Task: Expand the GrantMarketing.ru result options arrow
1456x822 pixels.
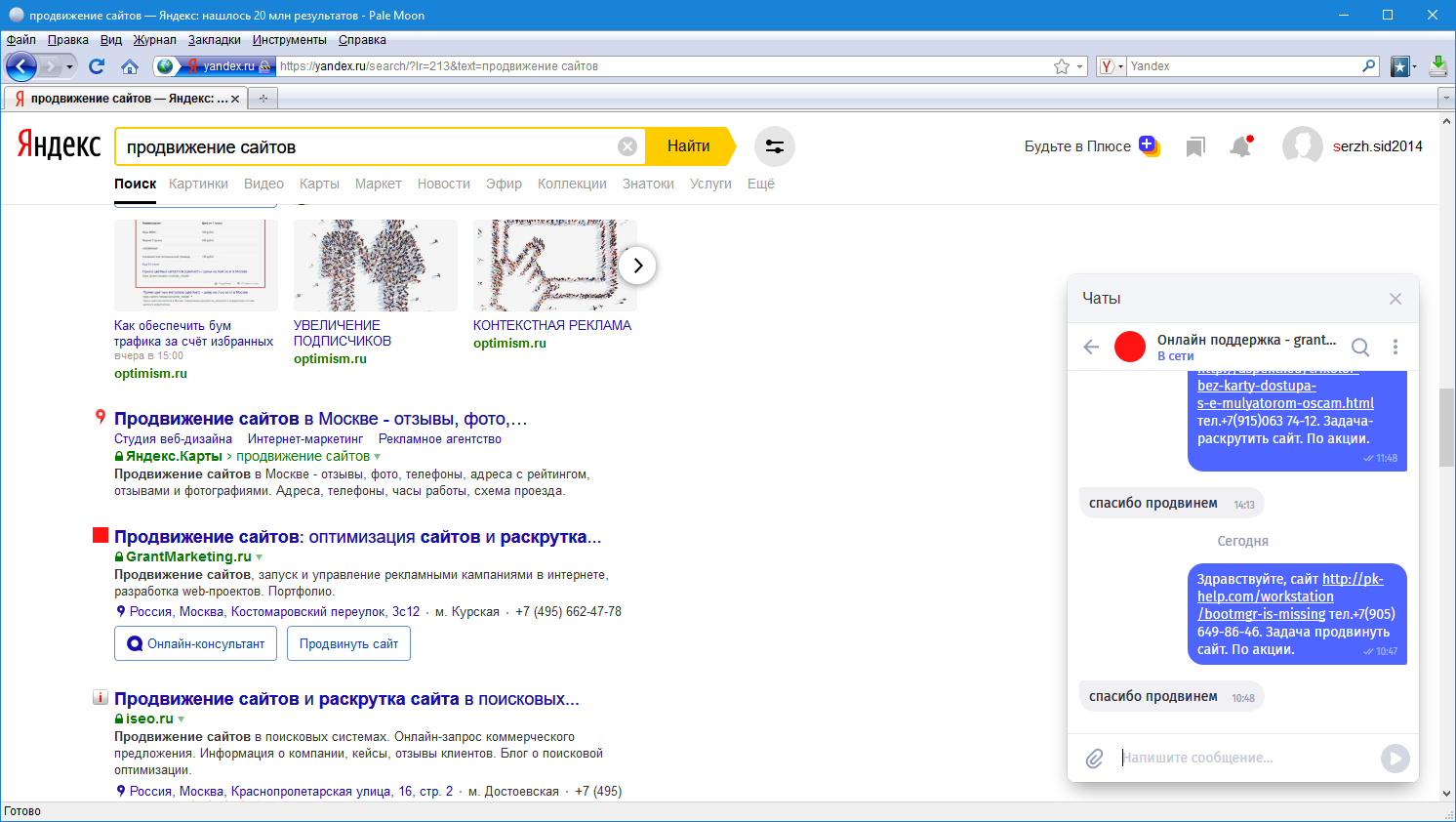Action: coord(260,557)
